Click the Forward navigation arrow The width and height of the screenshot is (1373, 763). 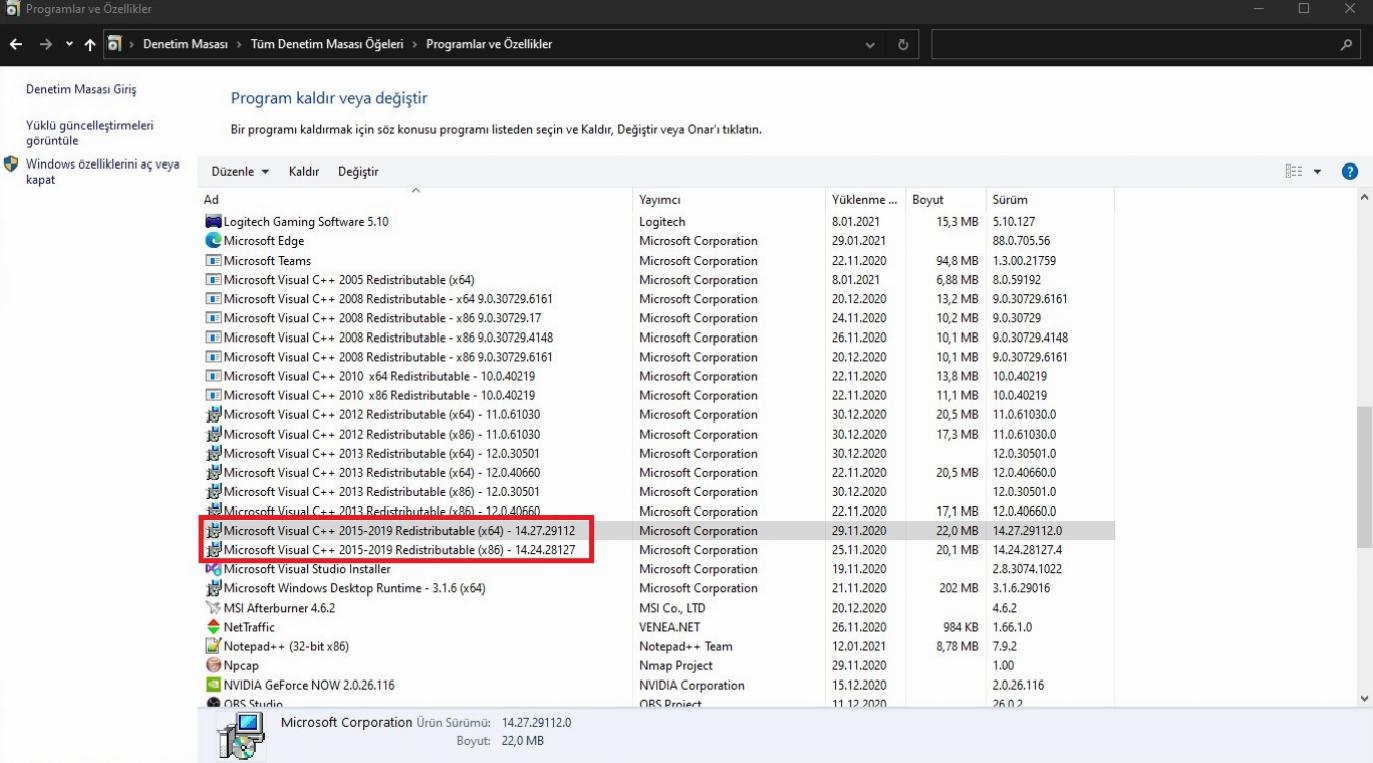[x=46, y=45]
